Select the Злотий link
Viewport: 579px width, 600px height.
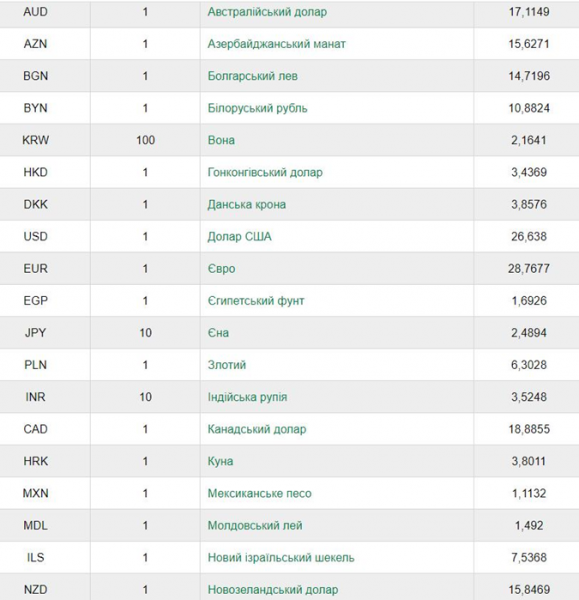coord(227,365)
